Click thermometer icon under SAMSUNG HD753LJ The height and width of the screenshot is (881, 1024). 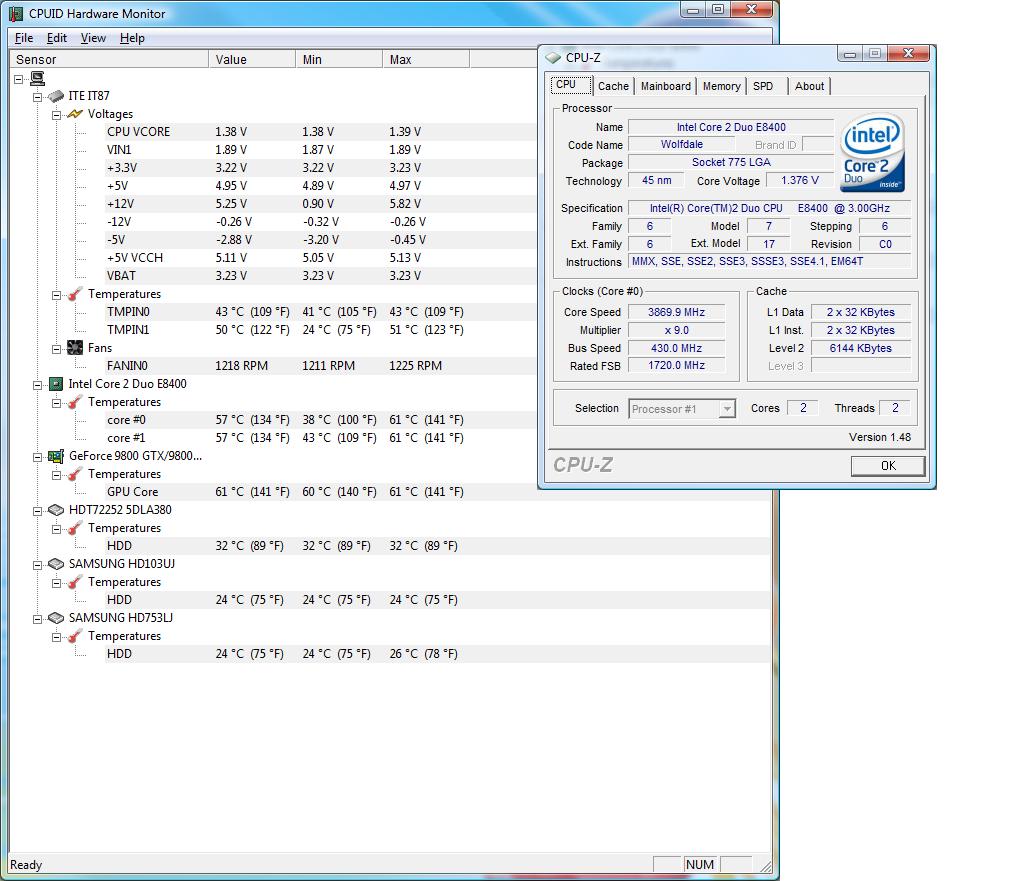pos(75,636)
